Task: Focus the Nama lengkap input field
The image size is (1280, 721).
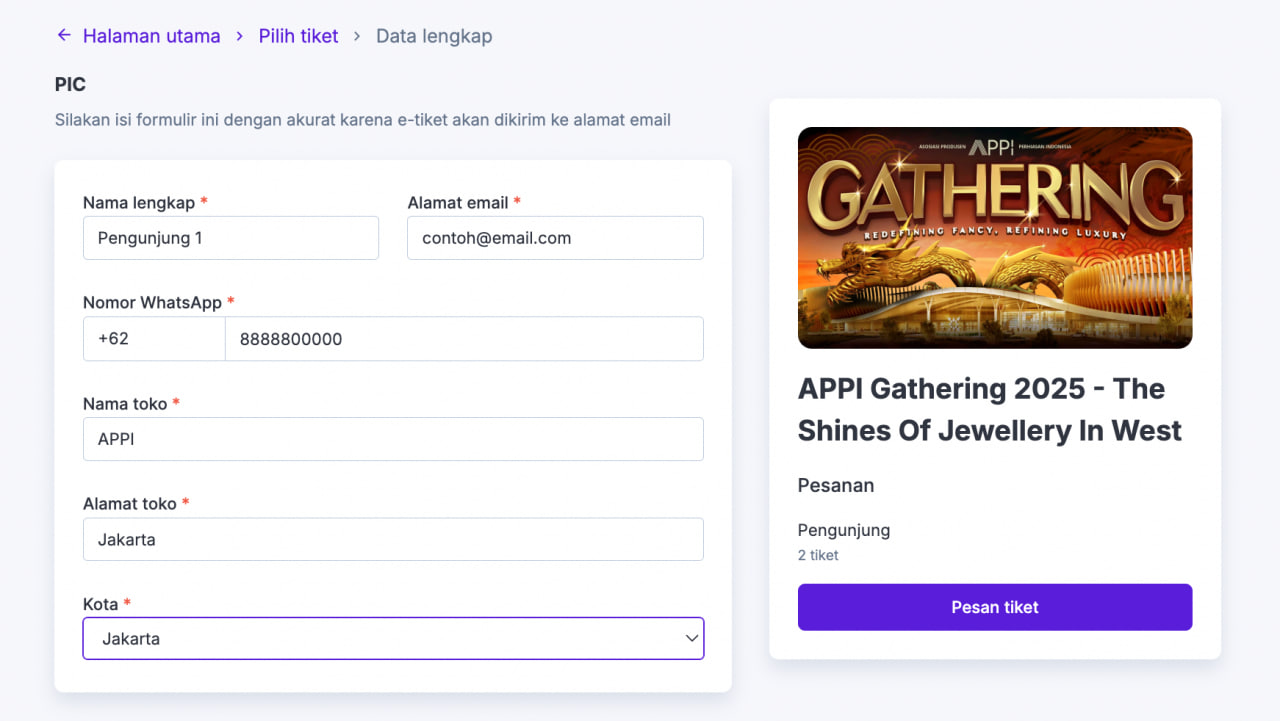Action: (x=231, y=238)
